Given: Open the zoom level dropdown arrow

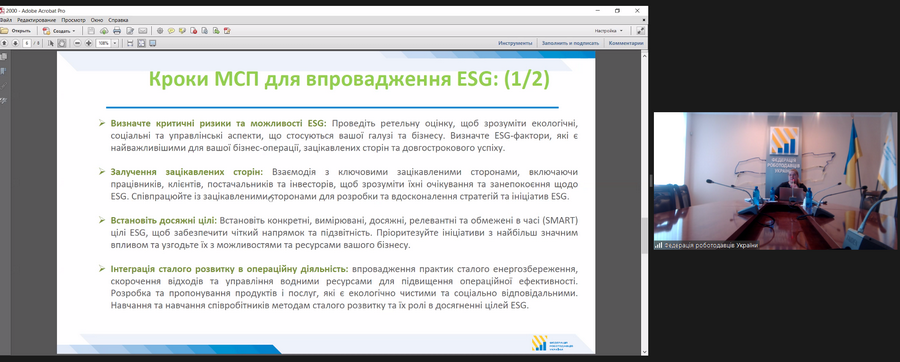Looking at the screenshot, I should (x=115, y=43).
